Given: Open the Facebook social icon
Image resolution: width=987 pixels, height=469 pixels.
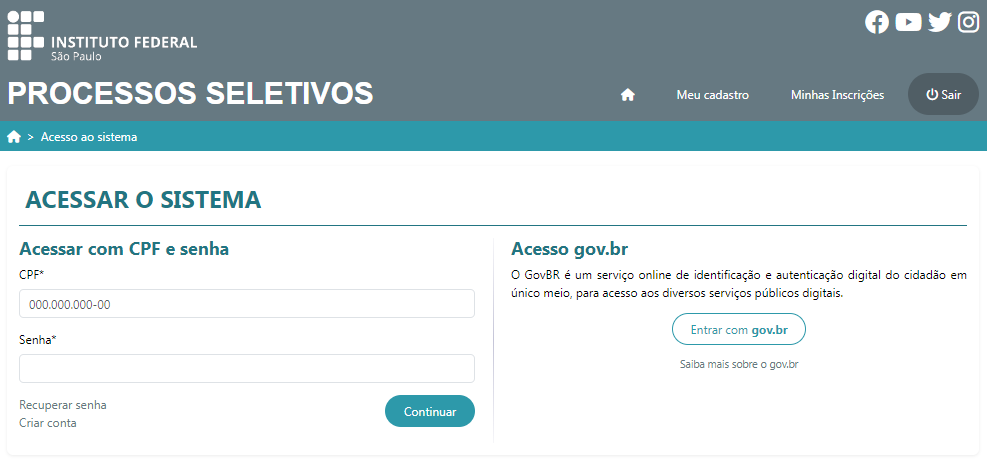Looking at the screenshot, I should point(877,23).
